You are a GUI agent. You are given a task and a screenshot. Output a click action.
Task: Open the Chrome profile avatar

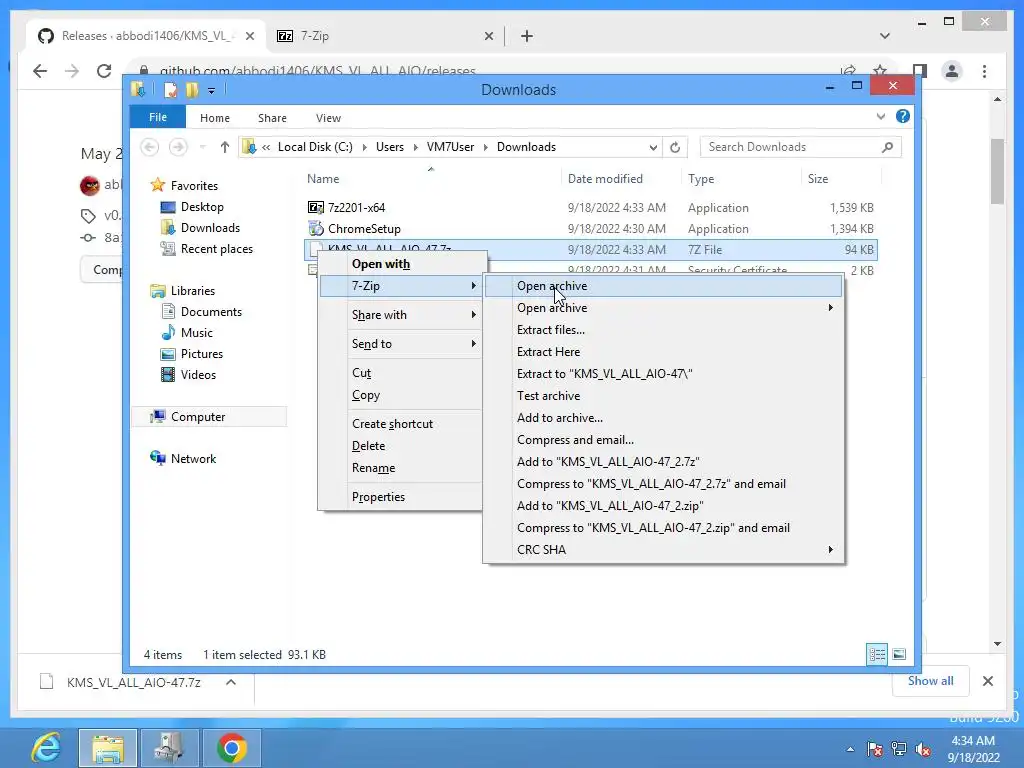coord(952,71)
